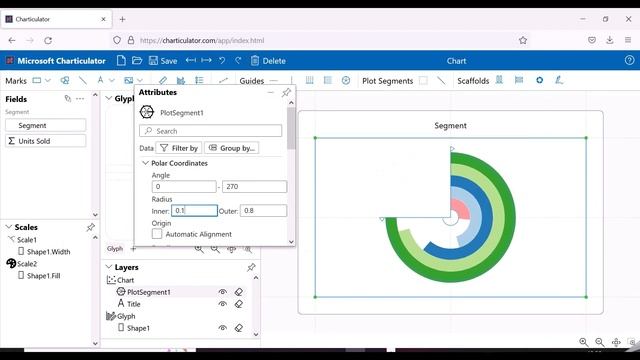Select the legend tool
The width and height of the screenshot is (640, 360).
tap(199, 80)
